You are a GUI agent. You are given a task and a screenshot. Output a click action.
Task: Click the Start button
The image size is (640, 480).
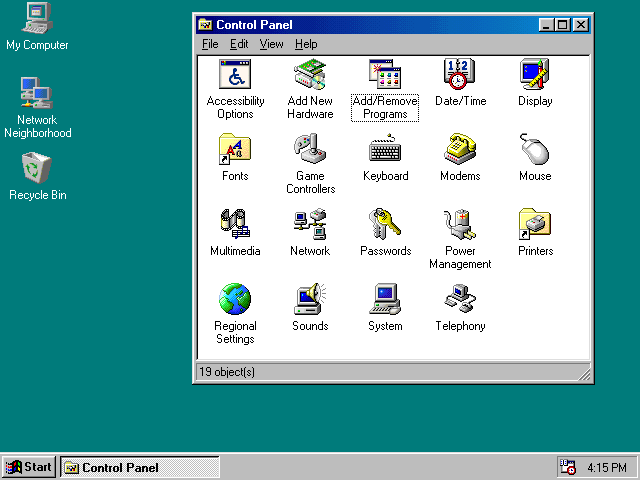pyautogui.click(x=29, y=467)
